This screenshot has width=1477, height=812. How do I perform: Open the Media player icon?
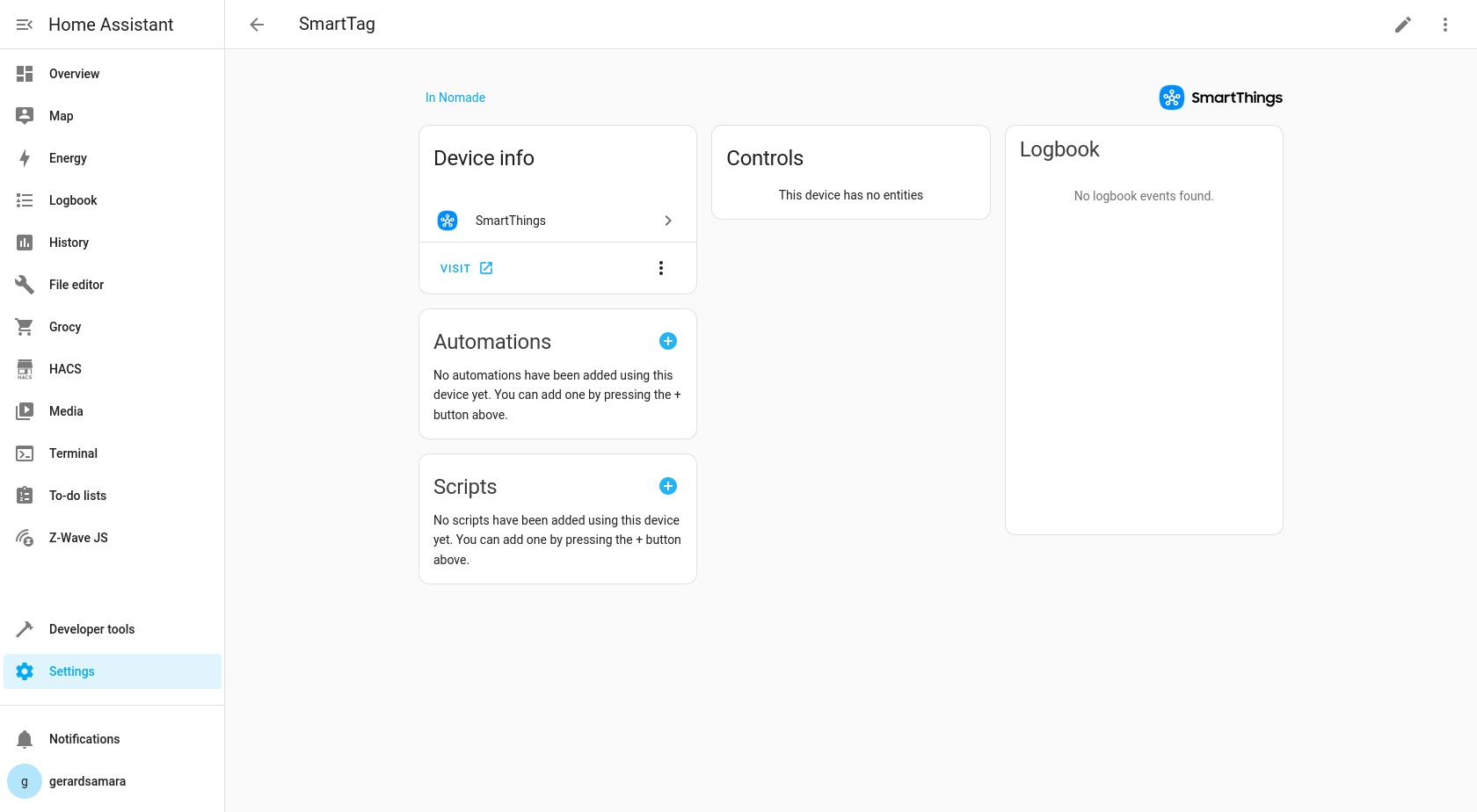(25, 411)
